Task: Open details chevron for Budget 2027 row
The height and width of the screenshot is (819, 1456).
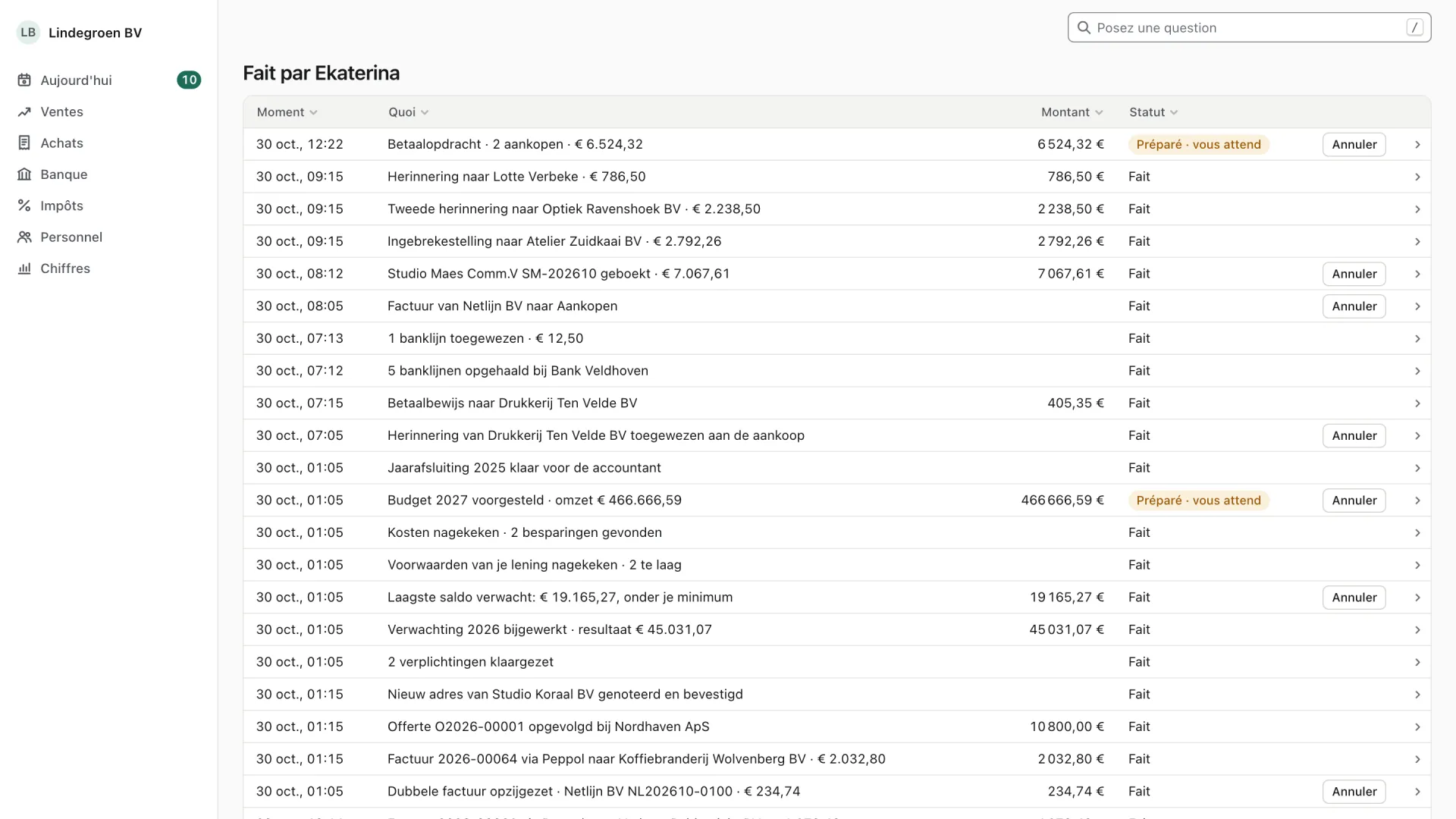Action: click(x=1417, y=500)
